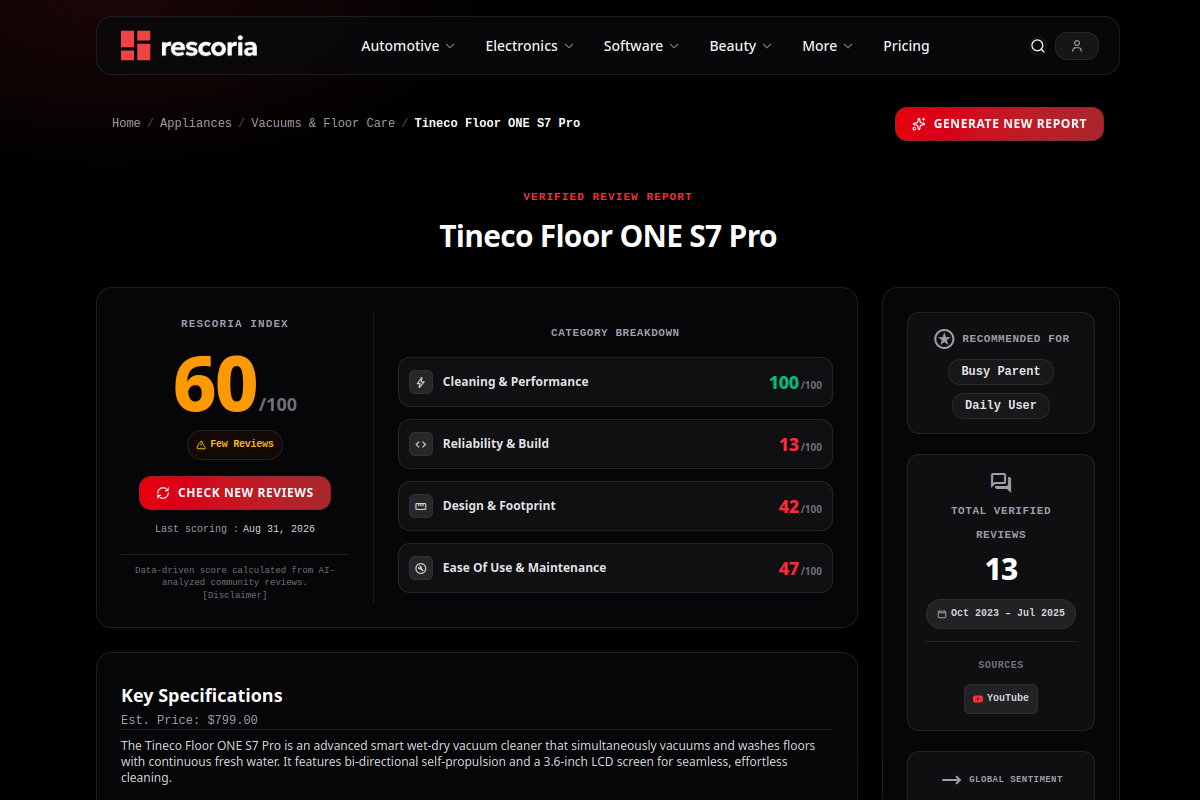Open the Cleaning & Performance category row
1200x800 pixels.
tap(615, 382)
